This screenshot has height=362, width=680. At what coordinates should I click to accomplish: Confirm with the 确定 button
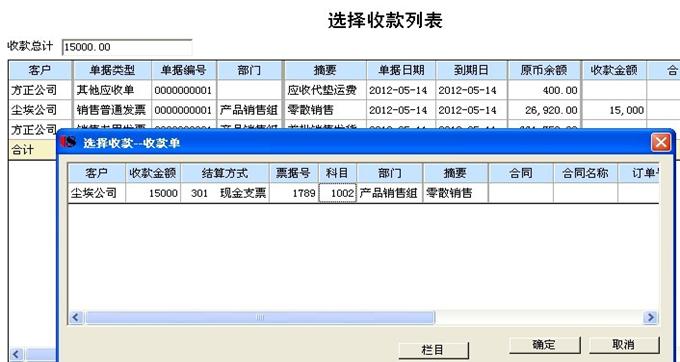click(x=544, y=345)
